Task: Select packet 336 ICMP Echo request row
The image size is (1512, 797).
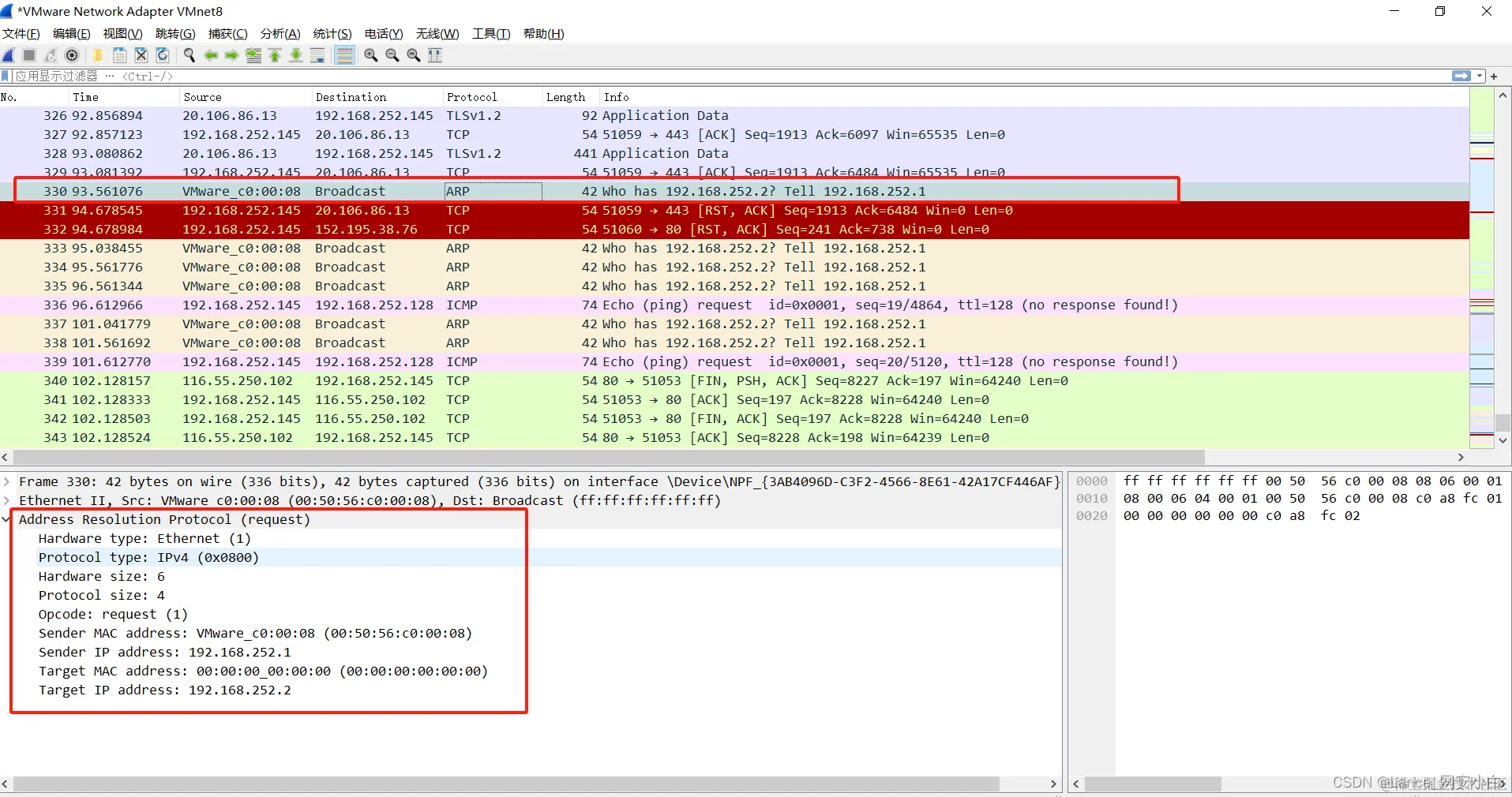Action: [x=734, y=305]
